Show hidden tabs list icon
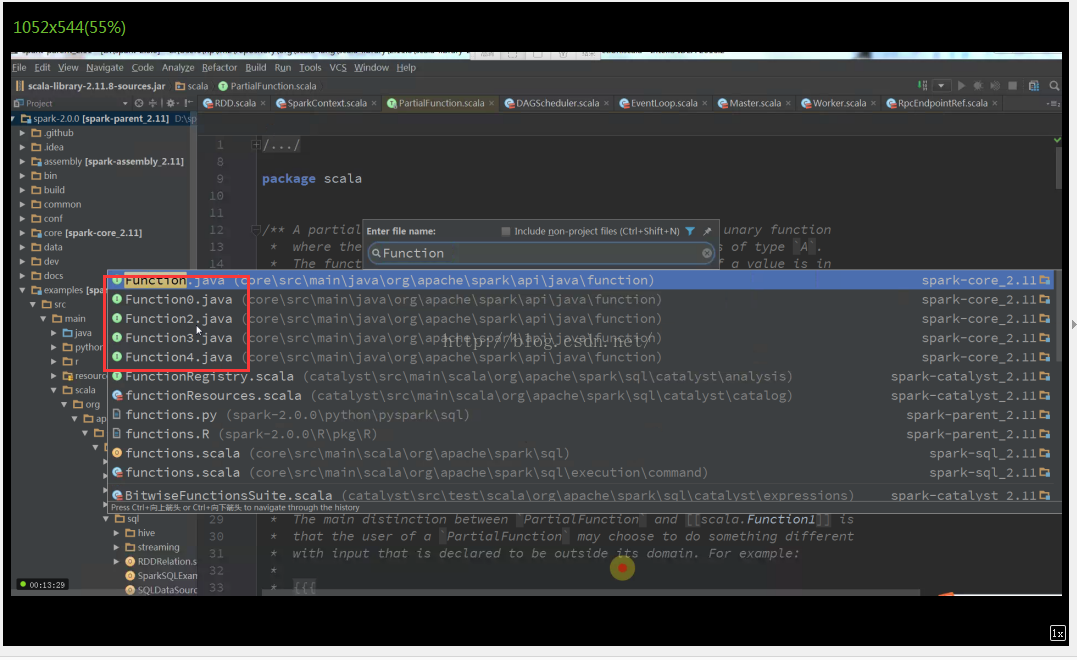1077x660 pixels. pyautogui.click(x=1052, y=104)
